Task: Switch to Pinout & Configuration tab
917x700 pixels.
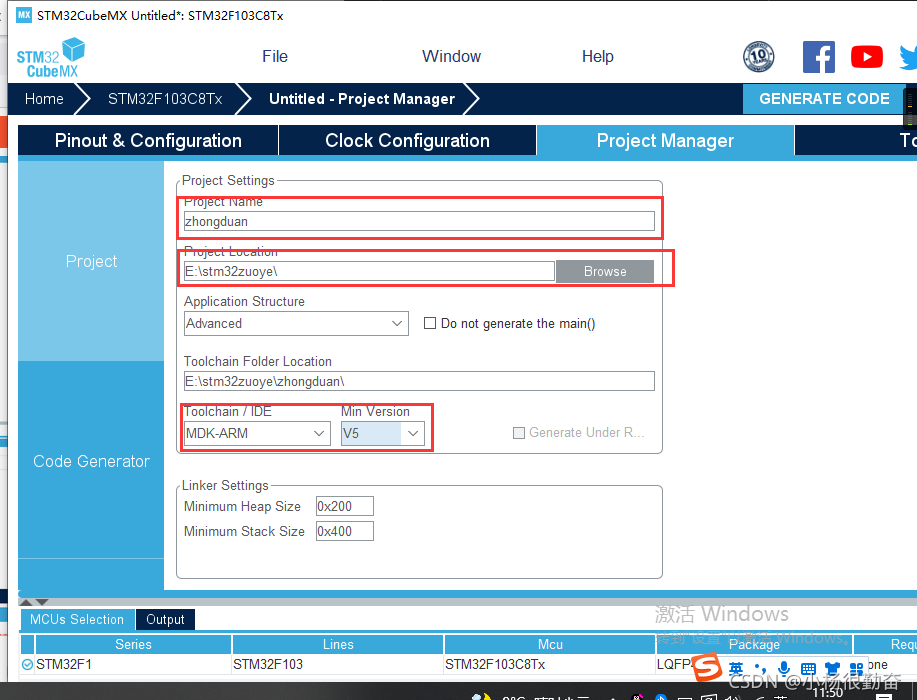Action: pos(148,140)
